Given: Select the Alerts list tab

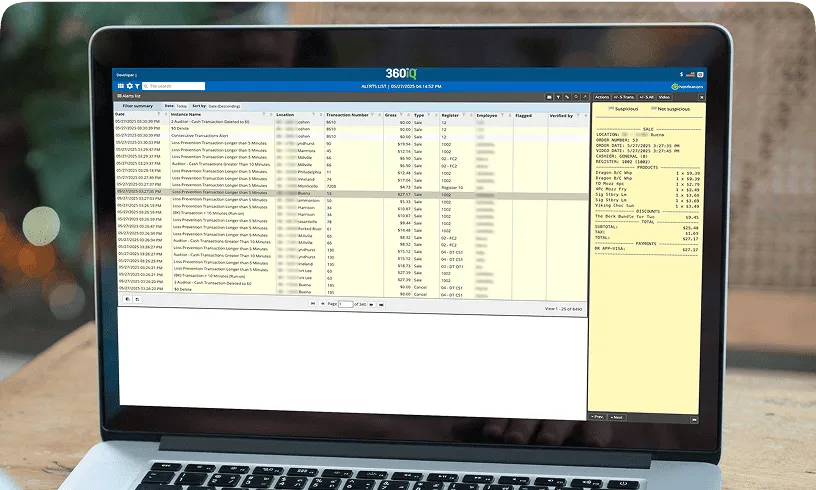Looking at the screenshot, I should (x=129, y=96).
